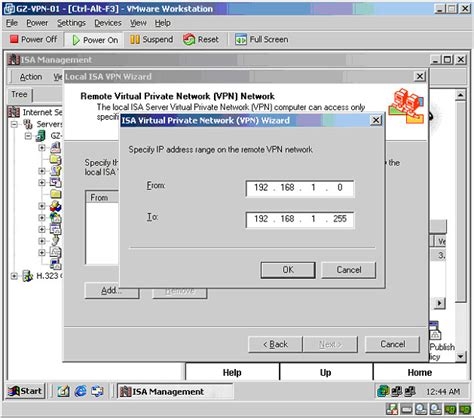Collapse the GZ server tree node
474x418 pixels.
point(28,136)
